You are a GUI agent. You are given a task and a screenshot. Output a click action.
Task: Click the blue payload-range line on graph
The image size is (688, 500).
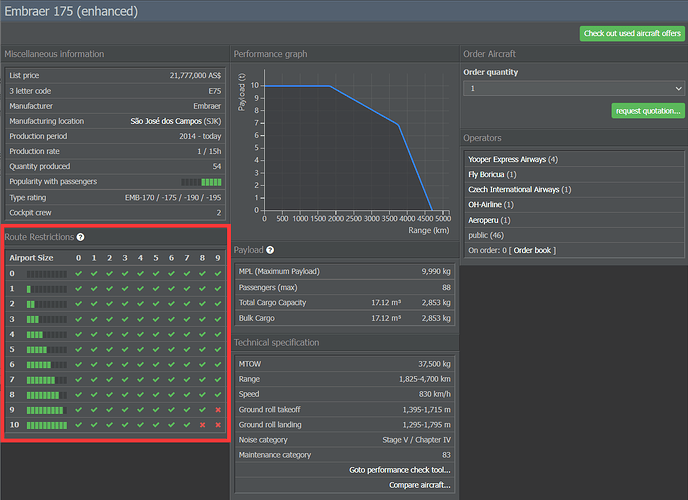364,106
